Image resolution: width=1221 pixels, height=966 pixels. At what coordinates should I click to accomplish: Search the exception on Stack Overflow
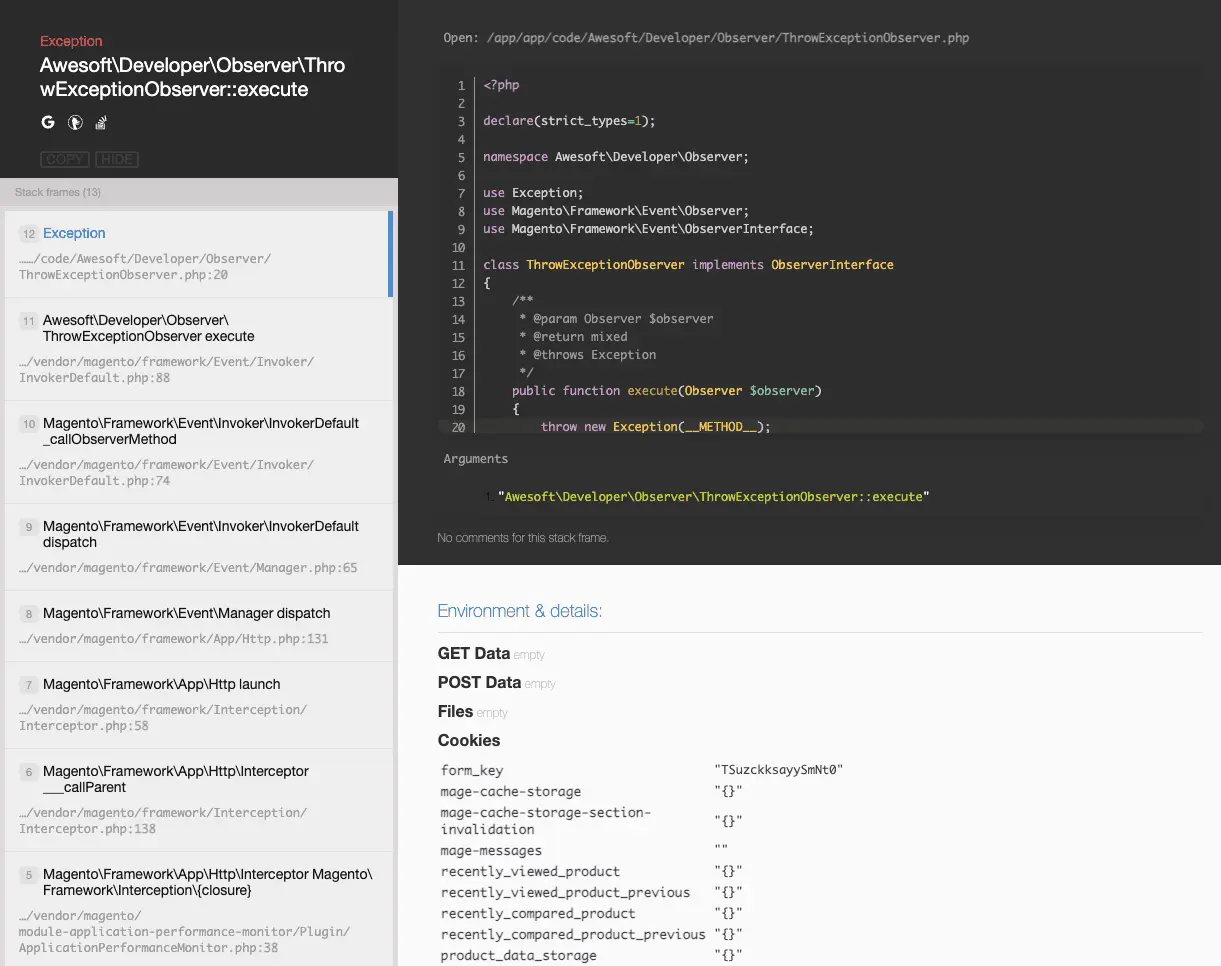(100, 123)
